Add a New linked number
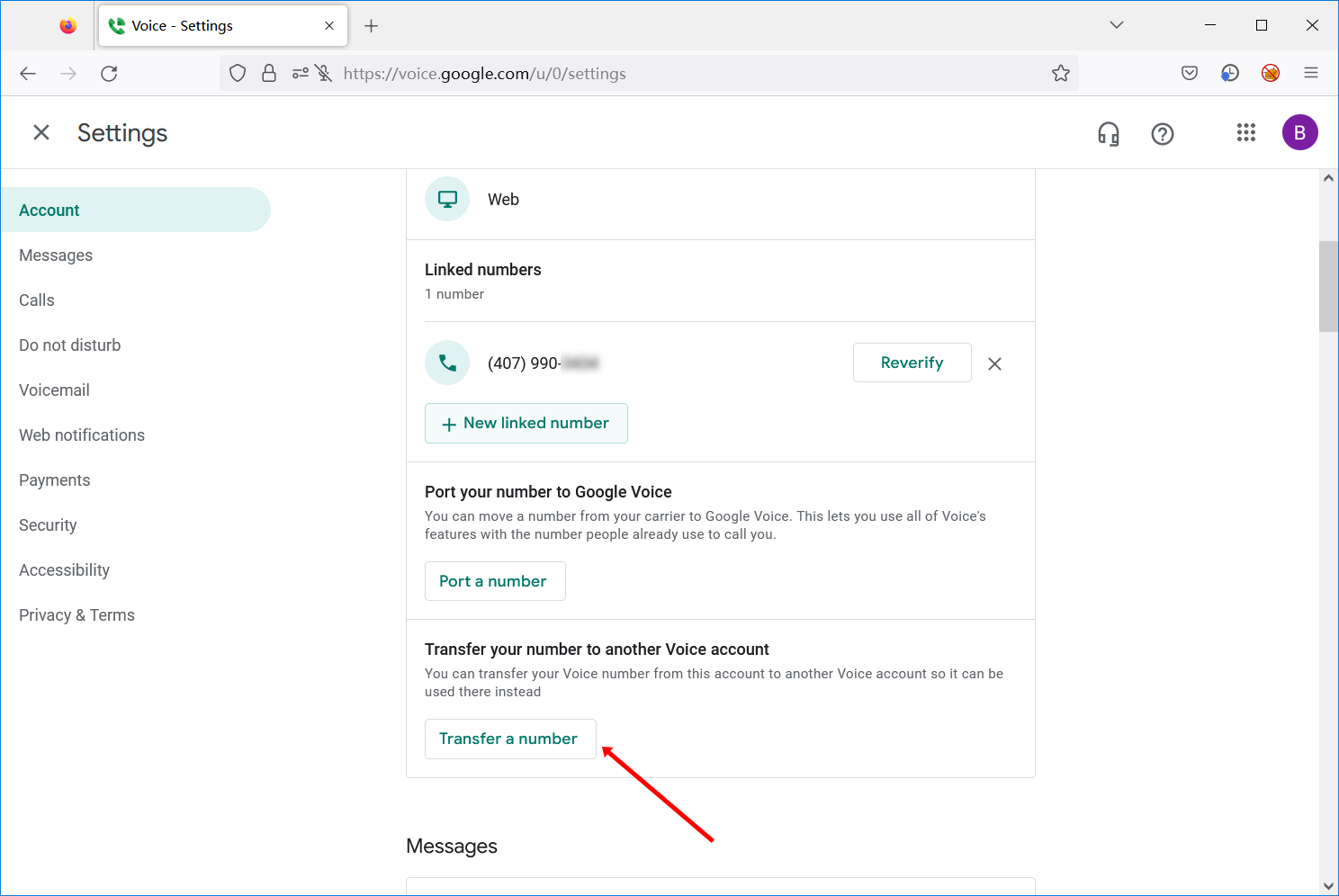 pyautogui.click(x=526, y=423)
